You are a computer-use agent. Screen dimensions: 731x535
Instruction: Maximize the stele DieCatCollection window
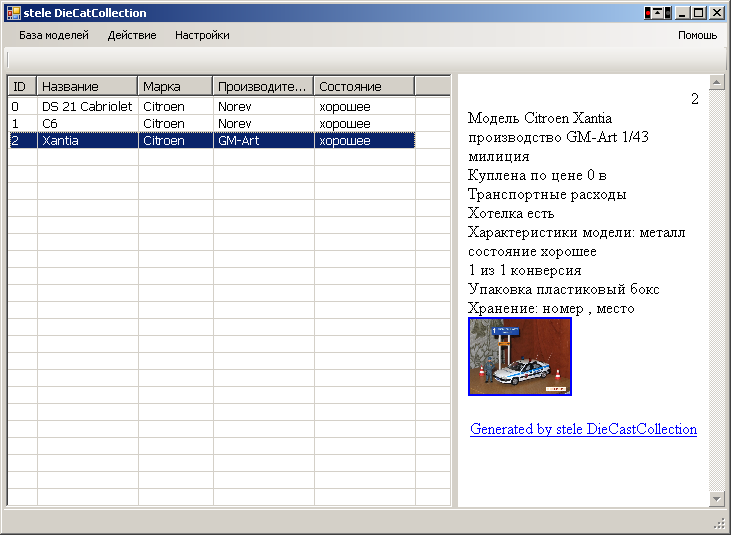[x=699, y=13]
